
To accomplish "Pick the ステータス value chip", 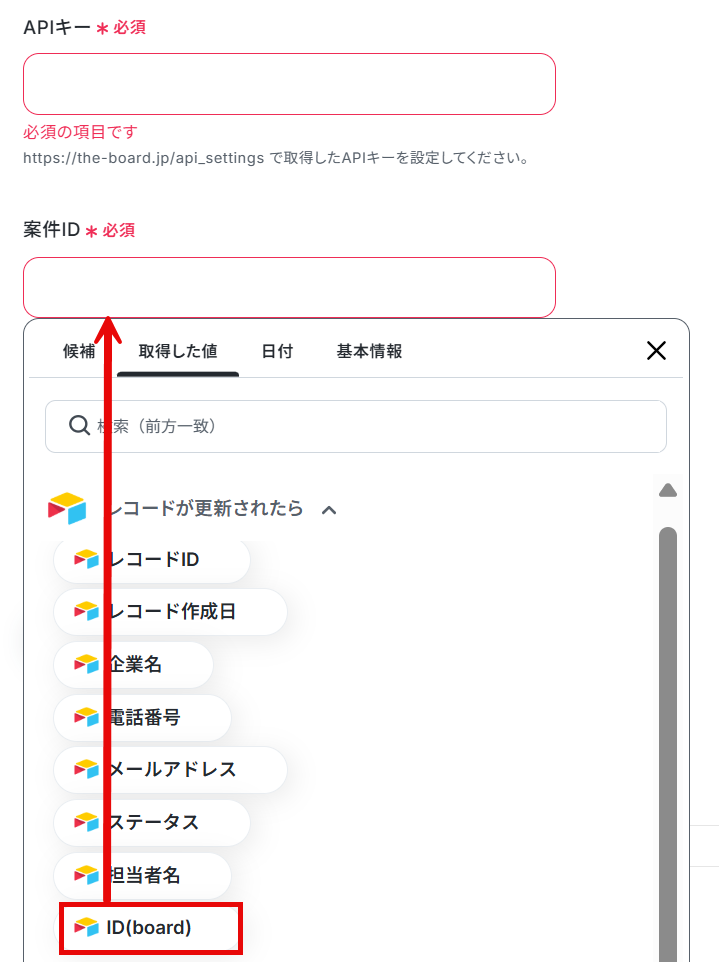I will coord(152,822).
